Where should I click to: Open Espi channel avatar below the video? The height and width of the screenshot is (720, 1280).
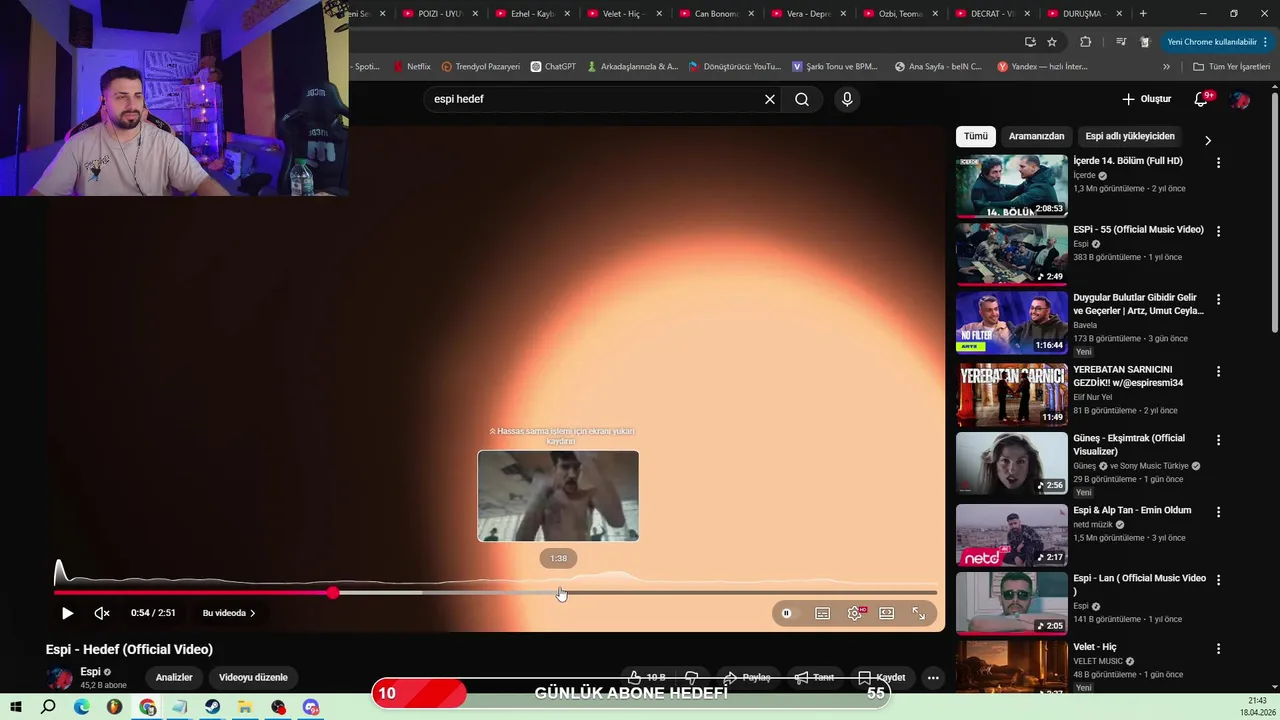coord(60,678)
